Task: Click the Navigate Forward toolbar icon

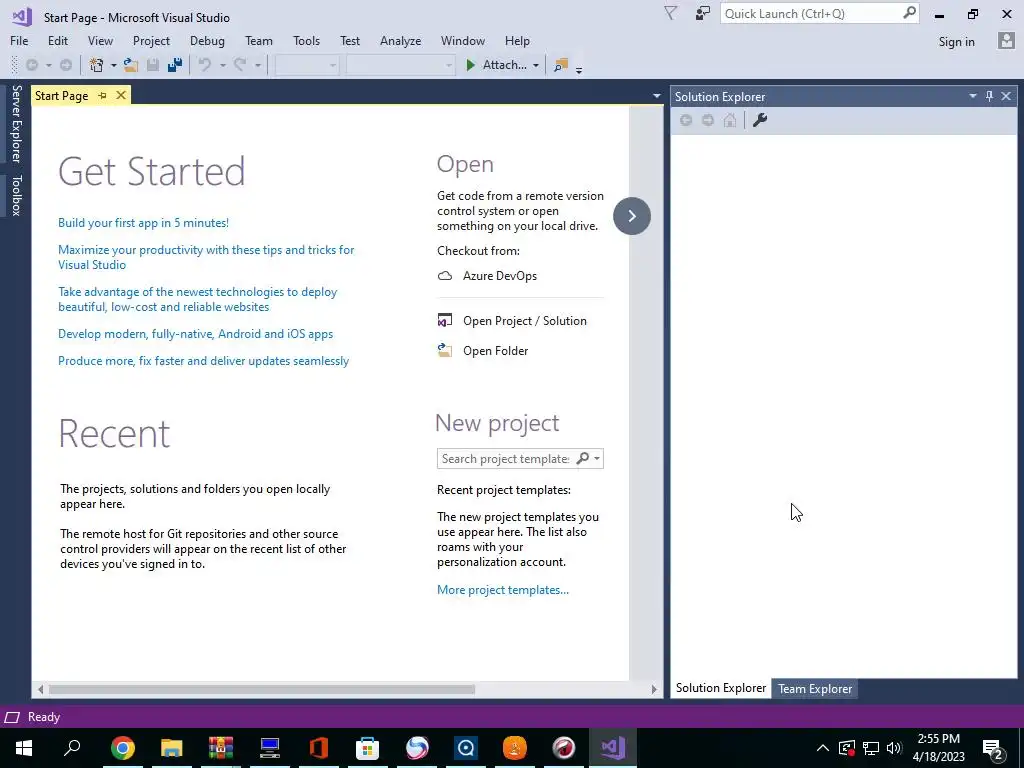Action: 66,65
